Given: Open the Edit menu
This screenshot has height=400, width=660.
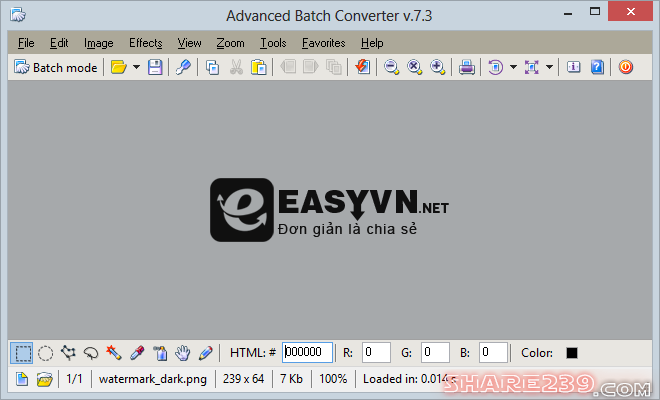Looking at the screenshot, I should click(x=59, y=43).
